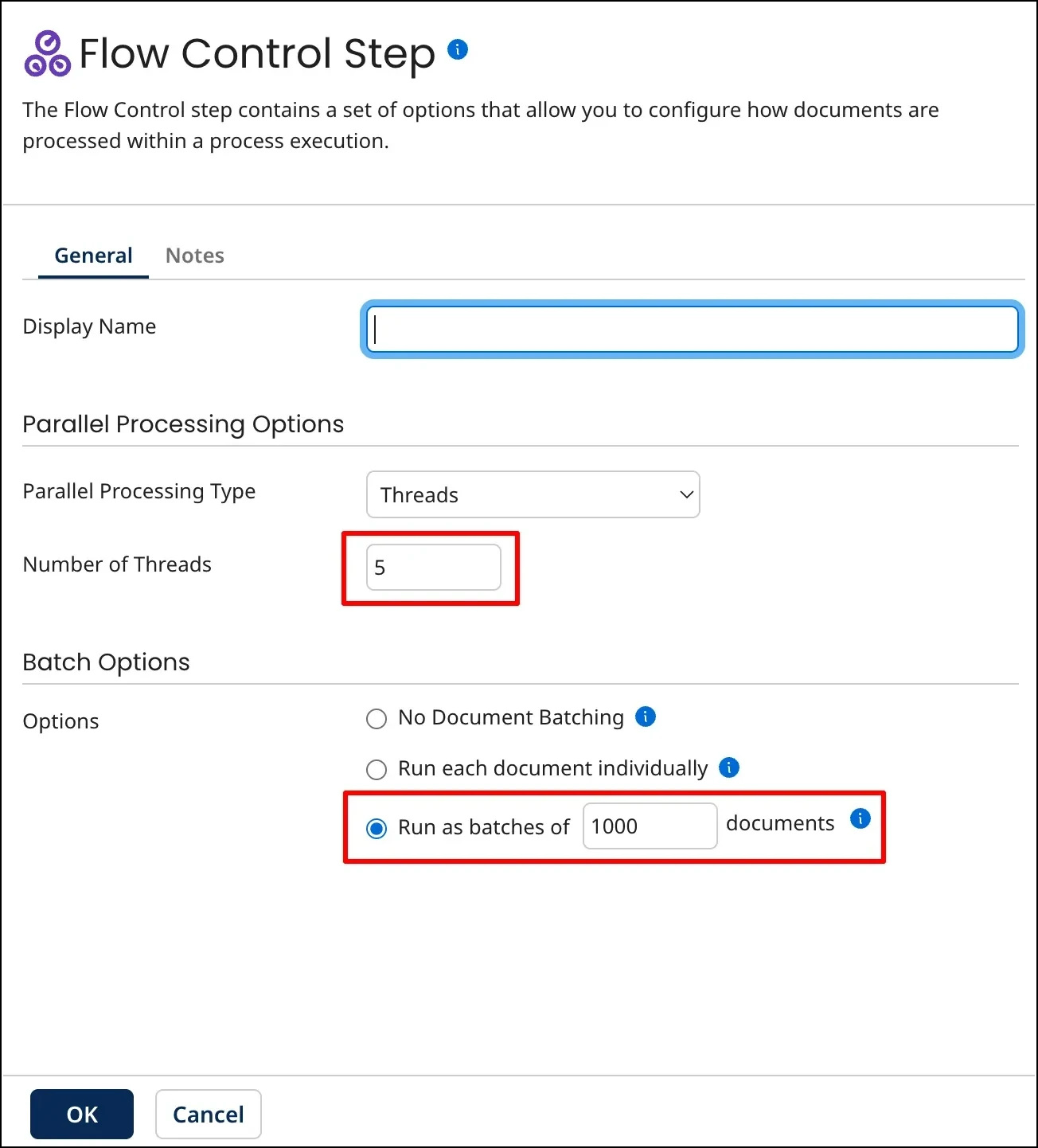The height and width of the screenshot is (1148, 1038).
Task: Click the info icon next to No Document Batching
Action: (646, 717)
